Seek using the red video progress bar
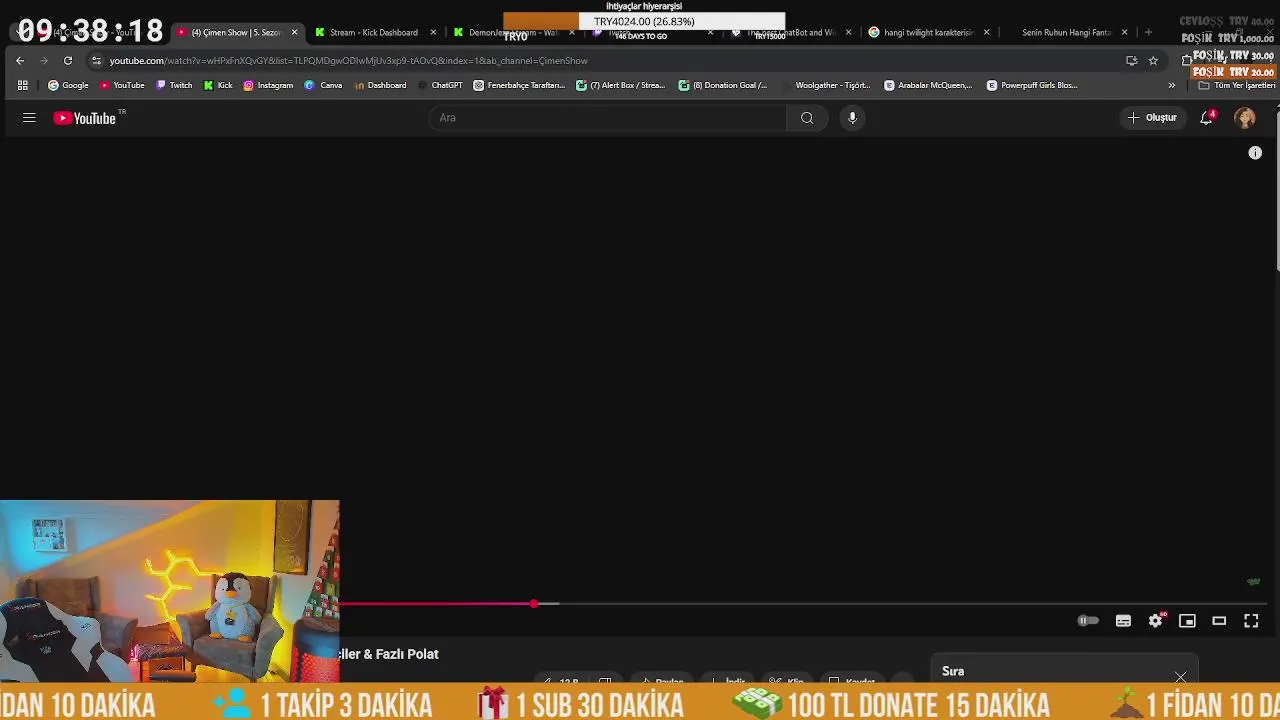This screenshot has height=720, width=1280. (436, 604)
